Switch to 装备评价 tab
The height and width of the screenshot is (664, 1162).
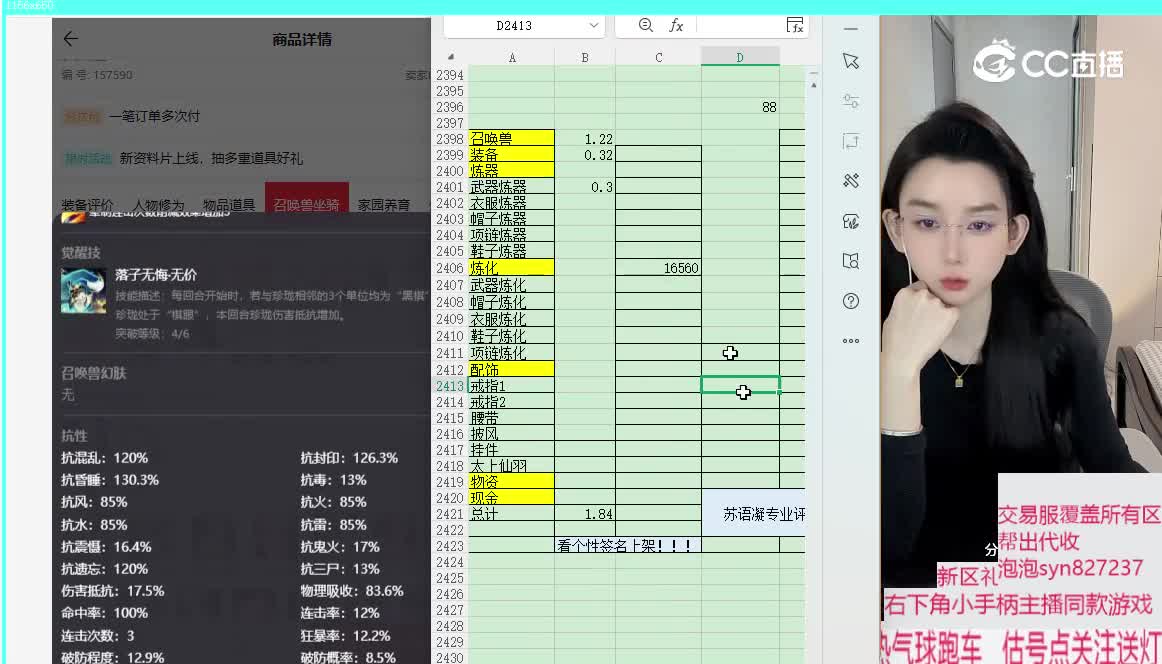tap(87, 205)
